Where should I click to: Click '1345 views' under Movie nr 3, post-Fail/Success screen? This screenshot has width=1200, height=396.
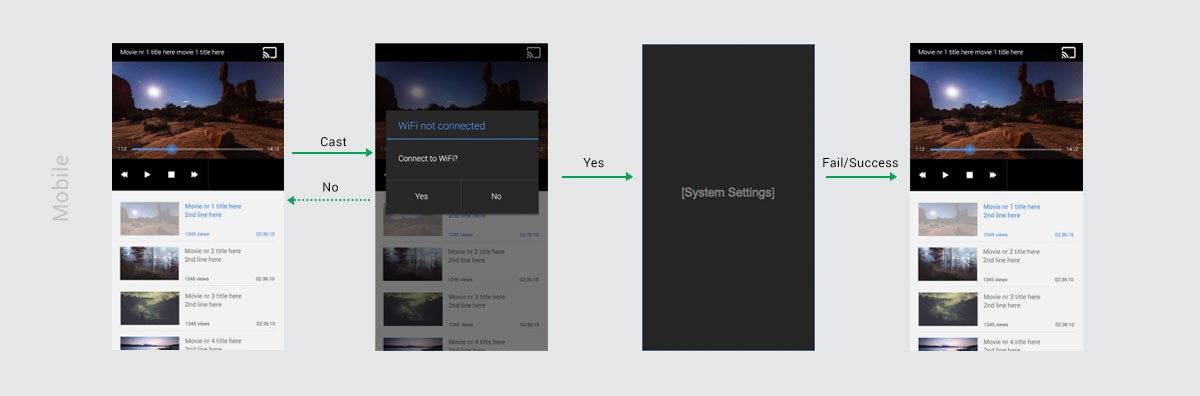point(995,324)
